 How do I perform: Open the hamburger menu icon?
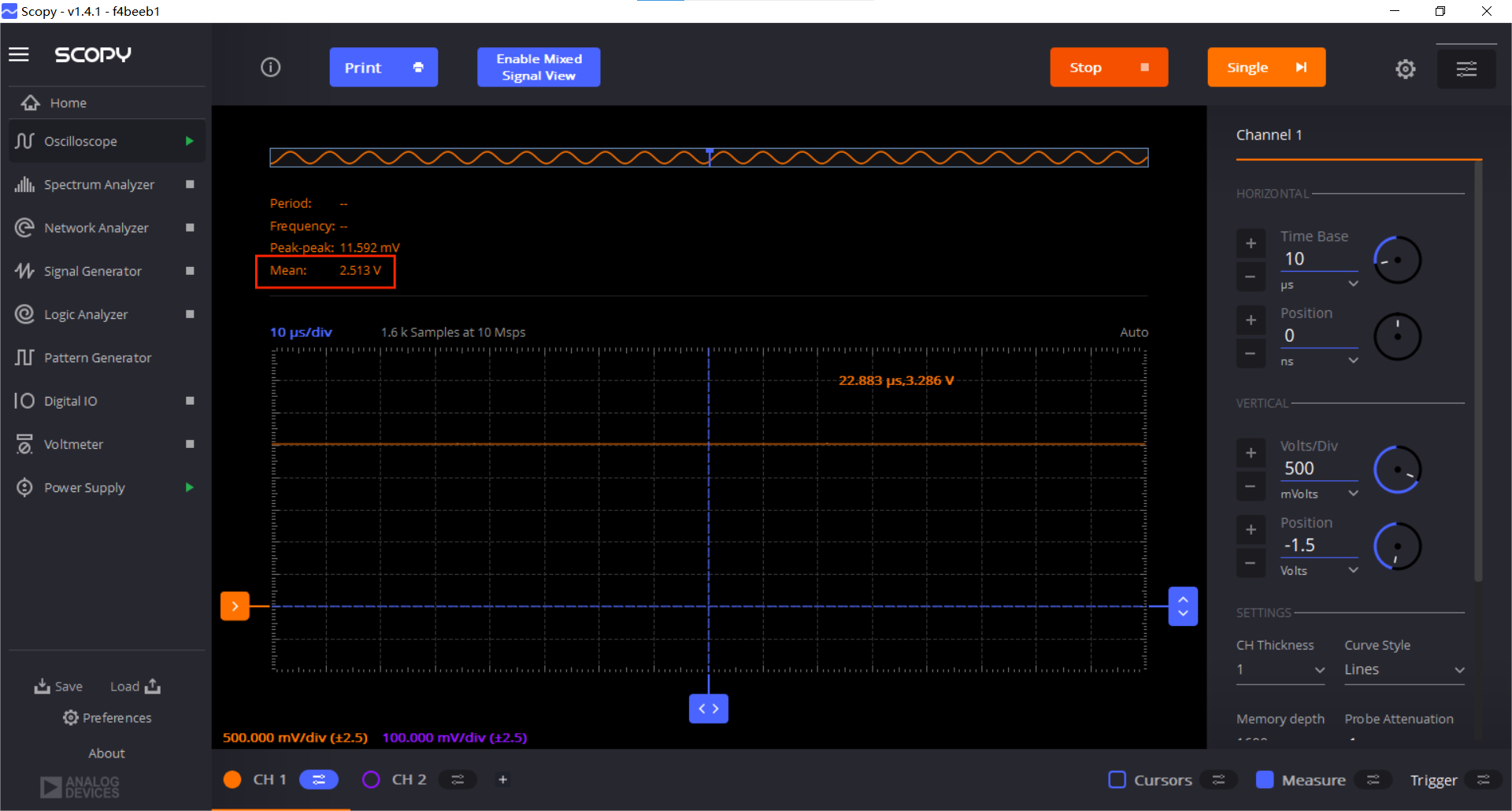tap(19, 54)
